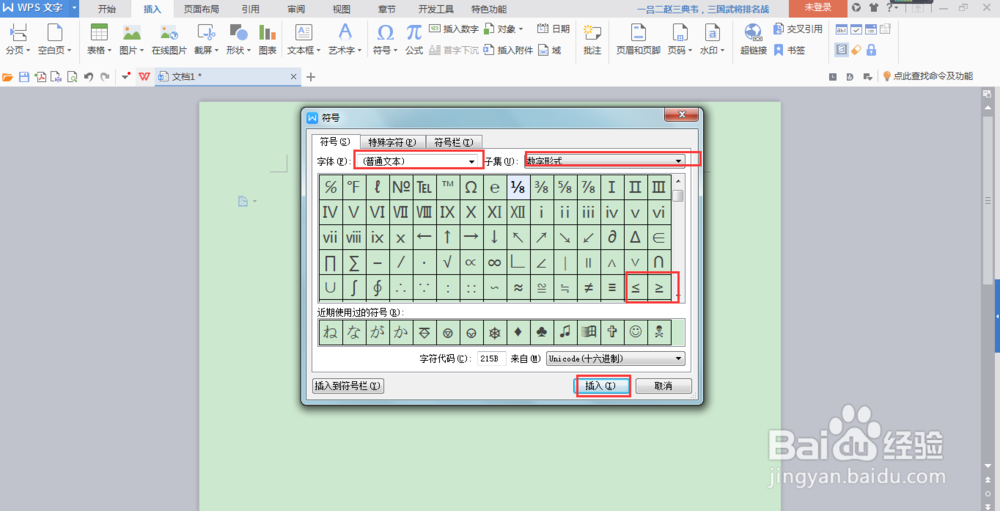Click the open folder icon in quick toolbar
Image resolution: width=1000 pixels, height=511 pixels.
click(x=8, y=77)
